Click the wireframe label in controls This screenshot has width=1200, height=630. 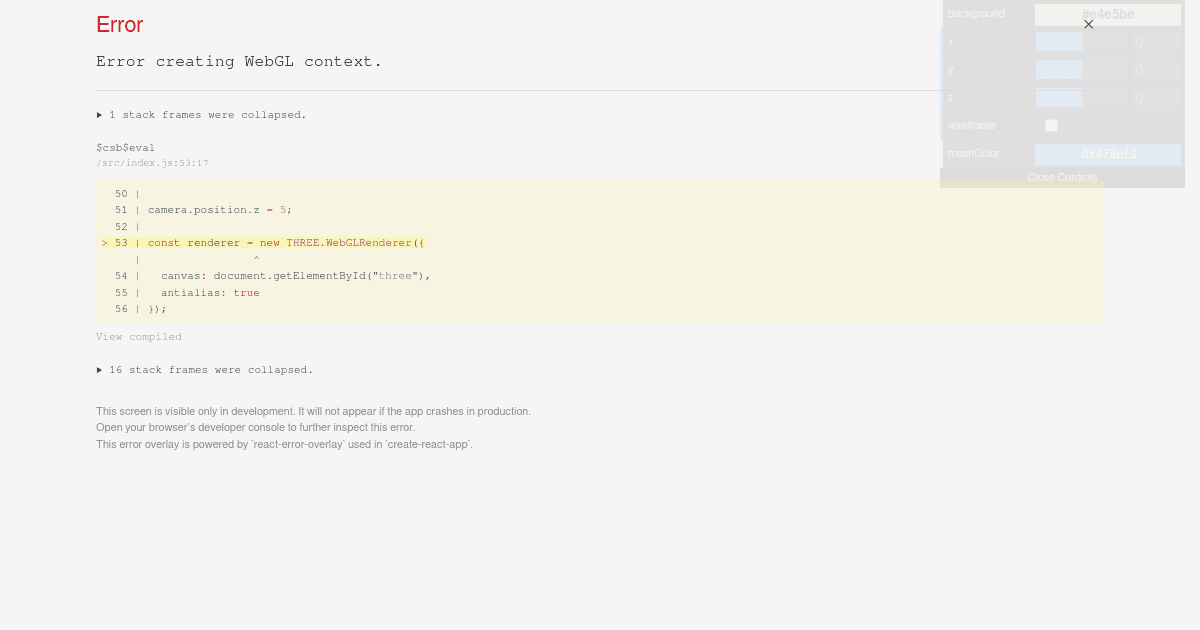pyautogui.click(x=971, y=126)
